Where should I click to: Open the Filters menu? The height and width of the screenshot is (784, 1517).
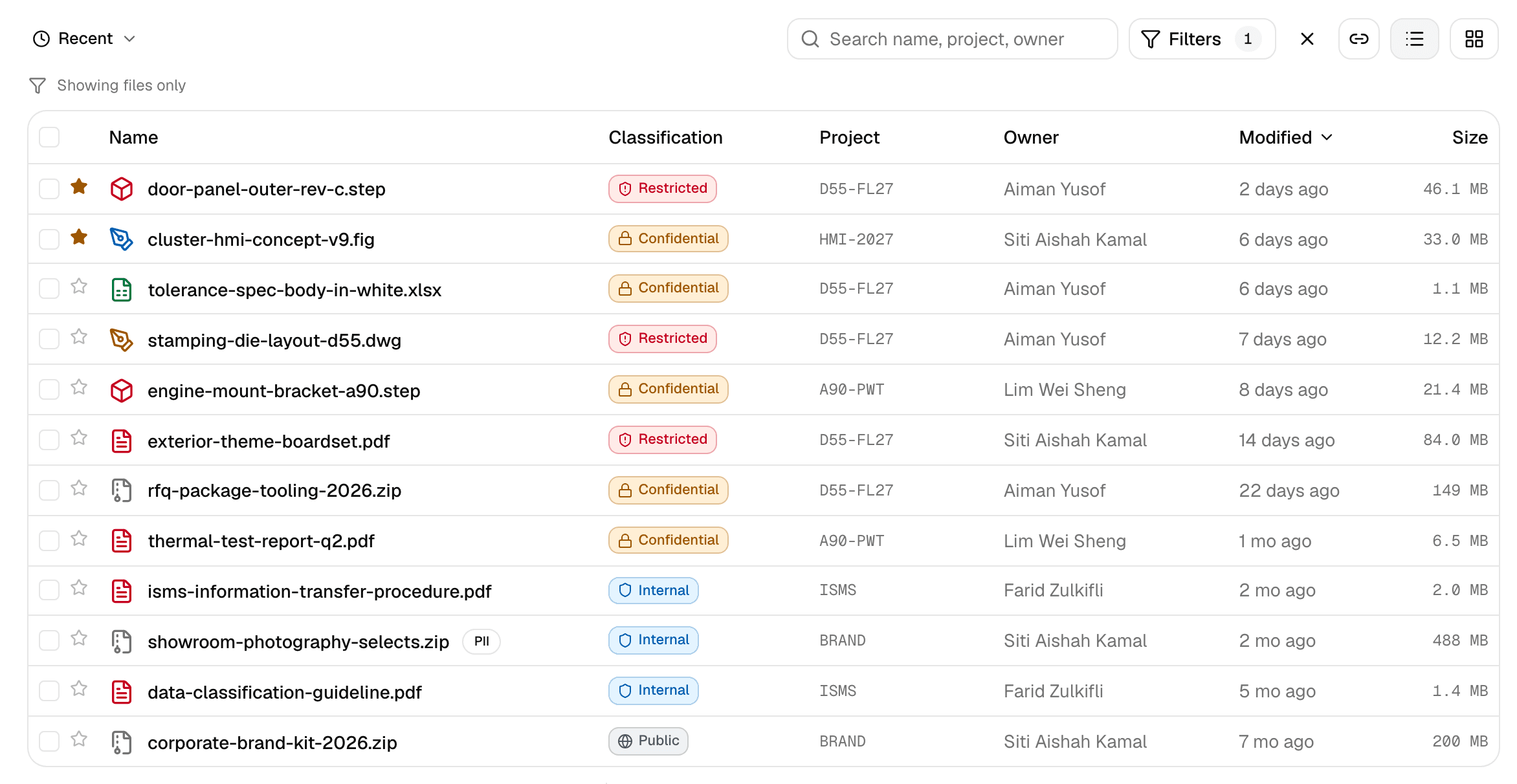(1202, 39)
